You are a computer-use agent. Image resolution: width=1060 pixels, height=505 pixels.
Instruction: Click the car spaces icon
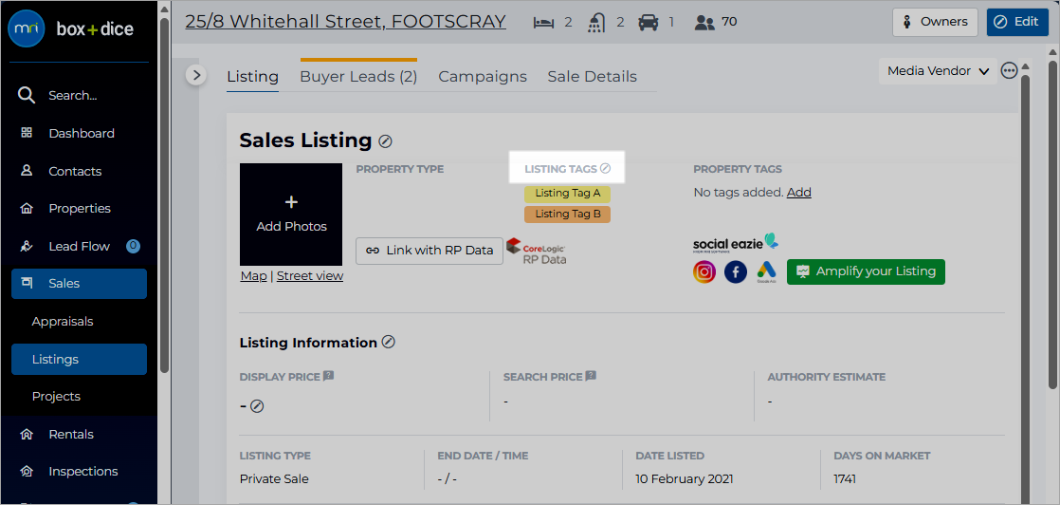tap(648, 22)
